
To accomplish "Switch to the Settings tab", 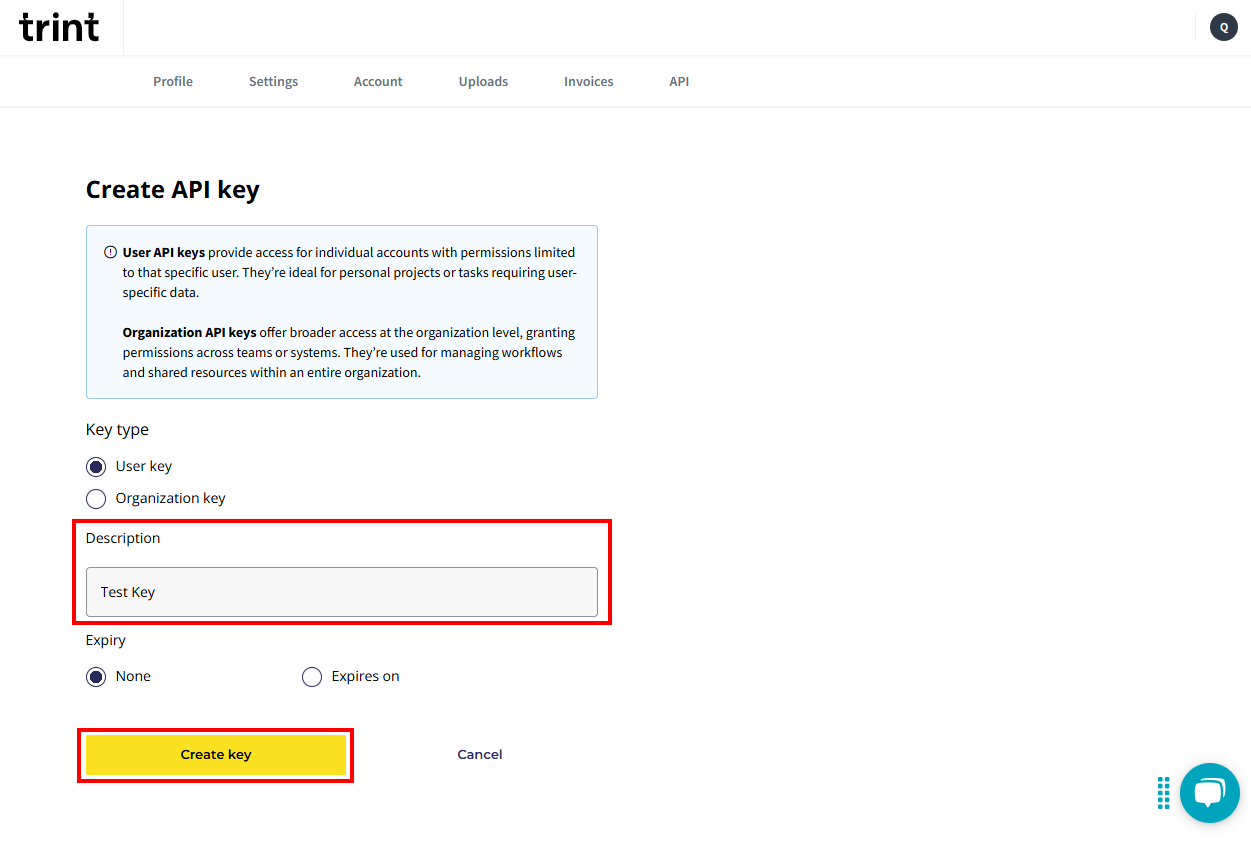I will point(273,82).
